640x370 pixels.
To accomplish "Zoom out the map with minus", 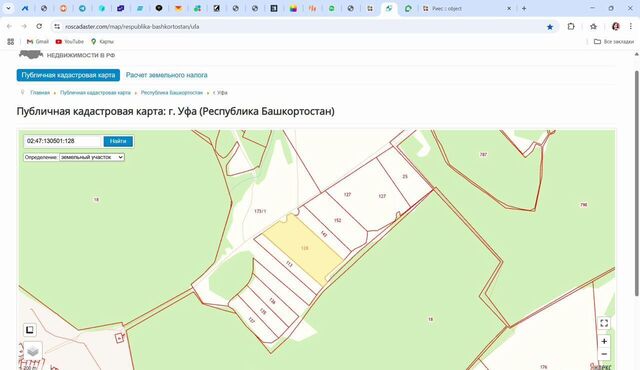I will [x=604, y=354].
